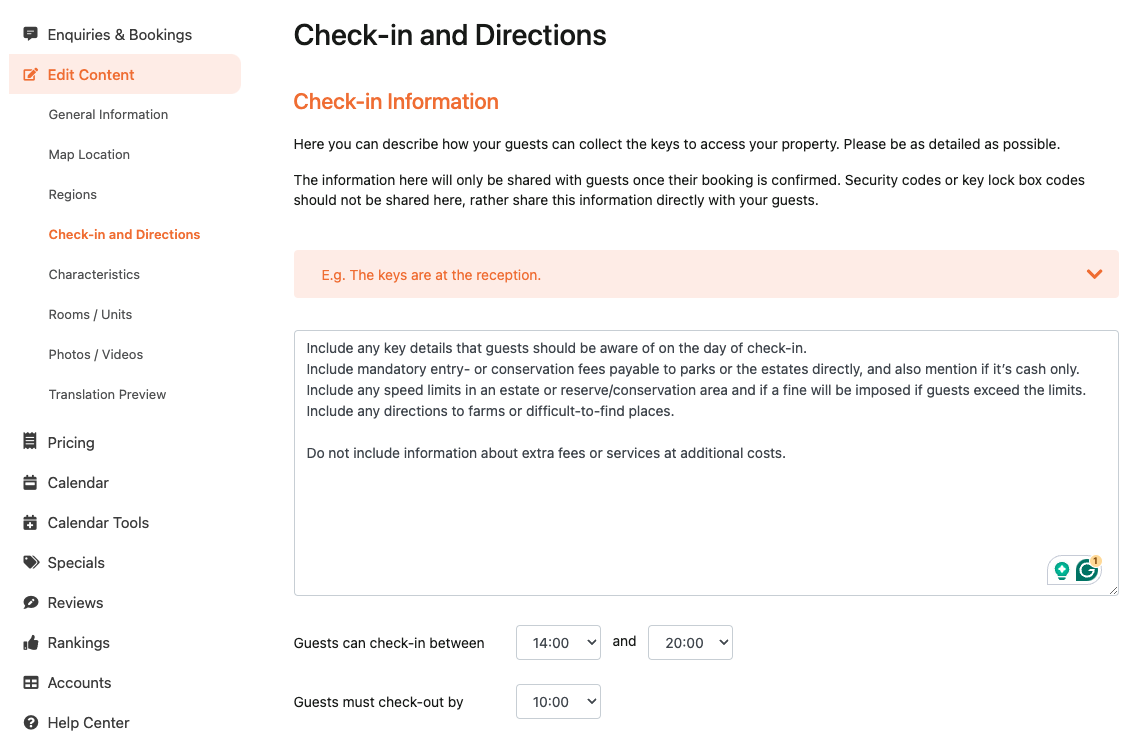Click inside the check-in information text area

tap(705, 463)
